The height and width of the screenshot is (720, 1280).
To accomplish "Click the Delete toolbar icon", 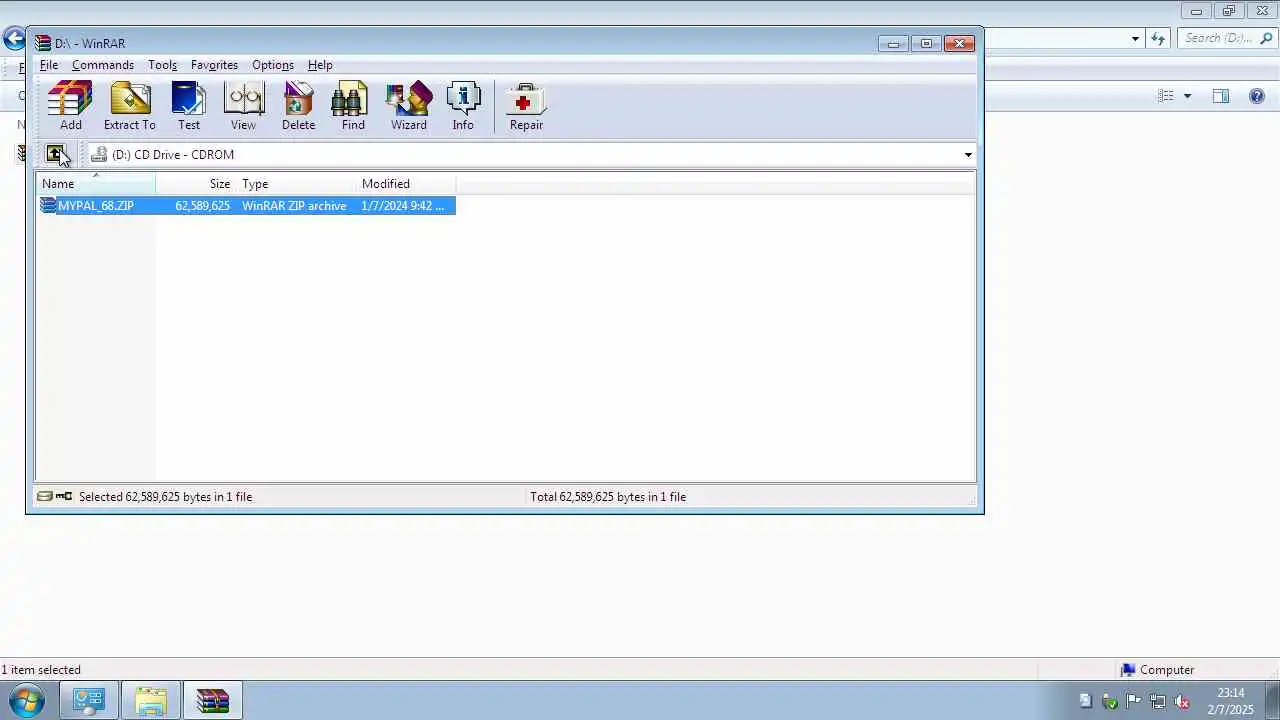I will pos(298,106).
